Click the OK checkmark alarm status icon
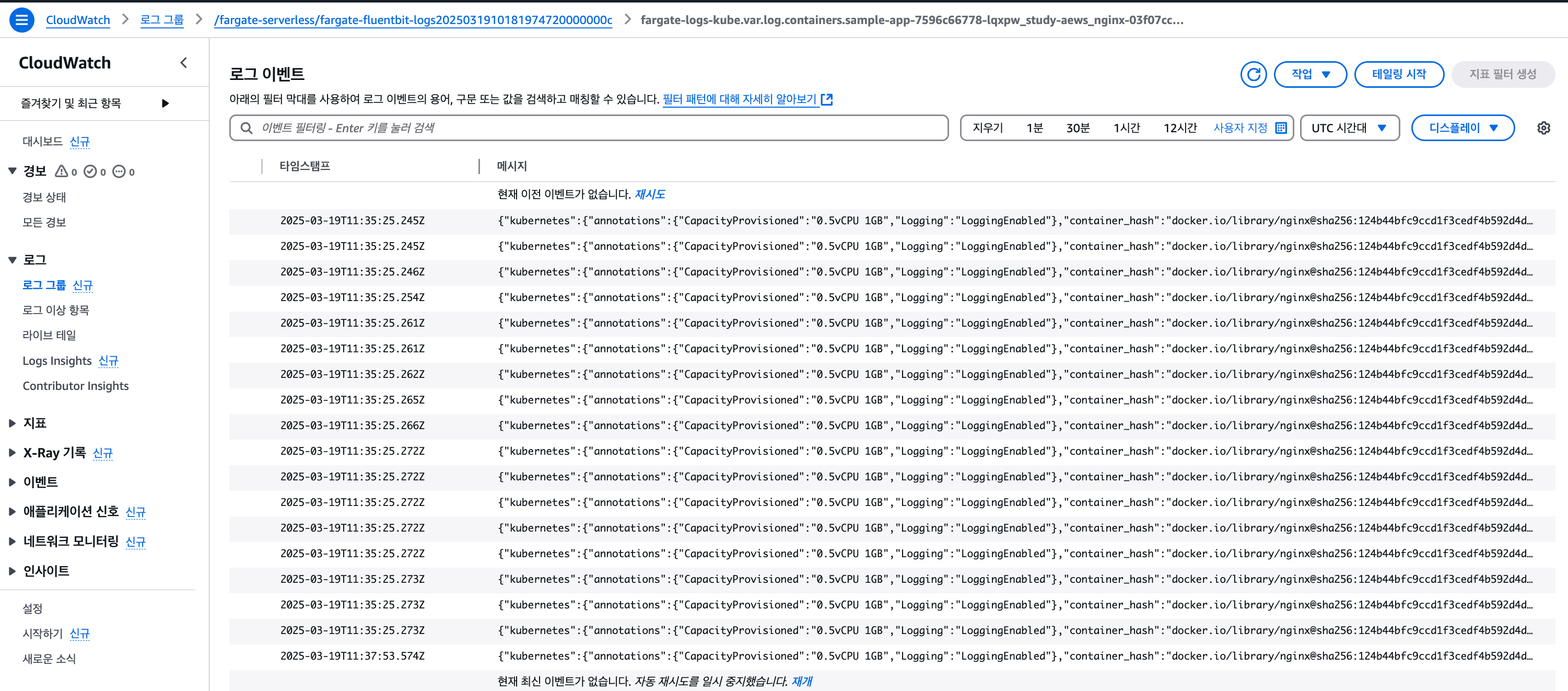 point(90,172)
